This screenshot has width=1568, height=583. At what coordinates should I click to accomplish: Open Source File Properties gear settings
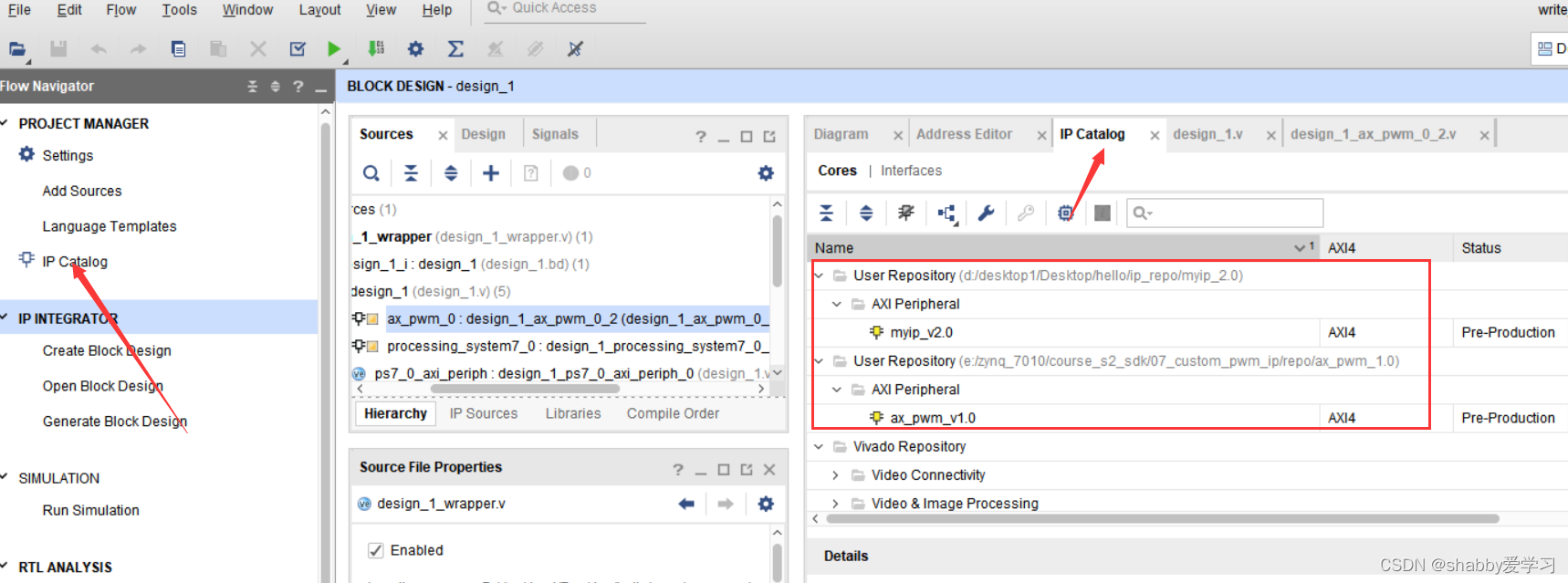766,504
